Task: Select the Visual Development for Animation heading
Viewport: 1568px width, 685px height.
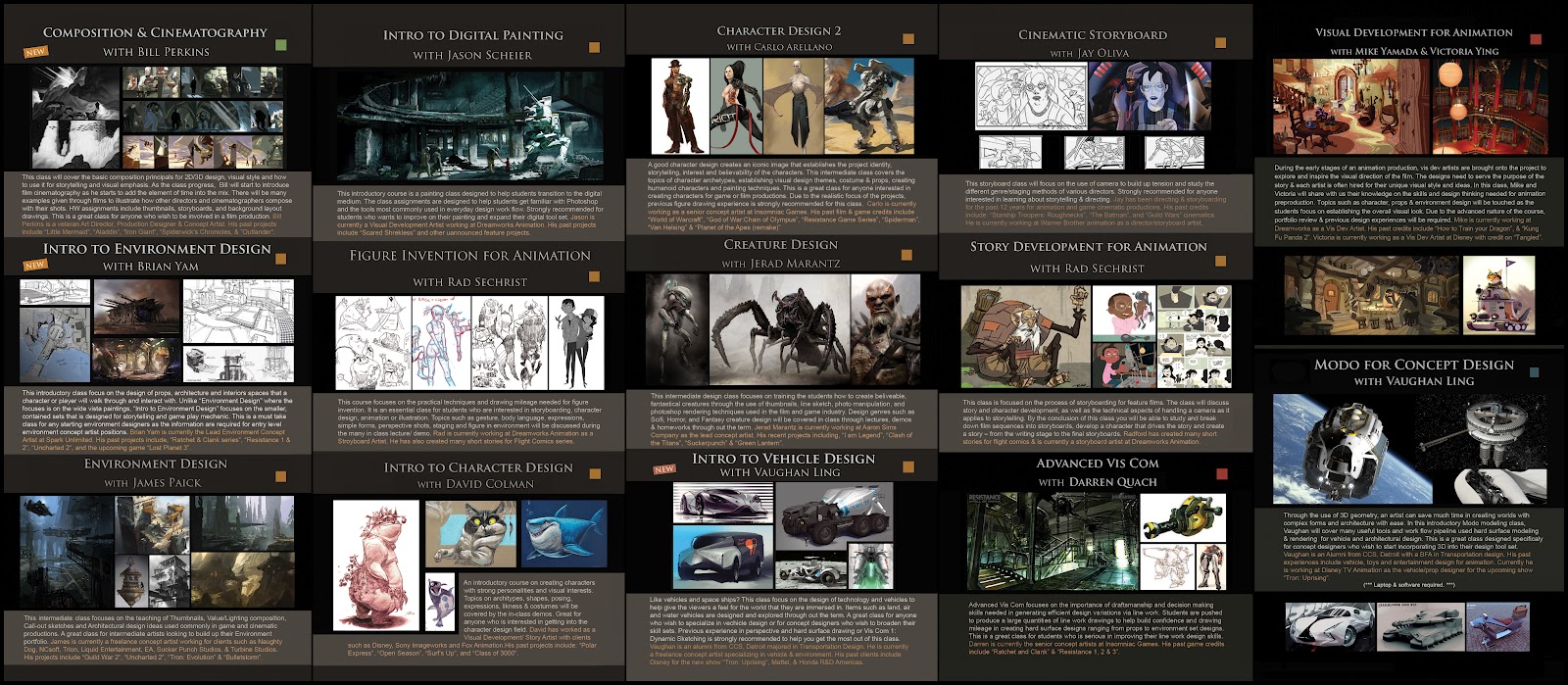Action: [1414, 32]
